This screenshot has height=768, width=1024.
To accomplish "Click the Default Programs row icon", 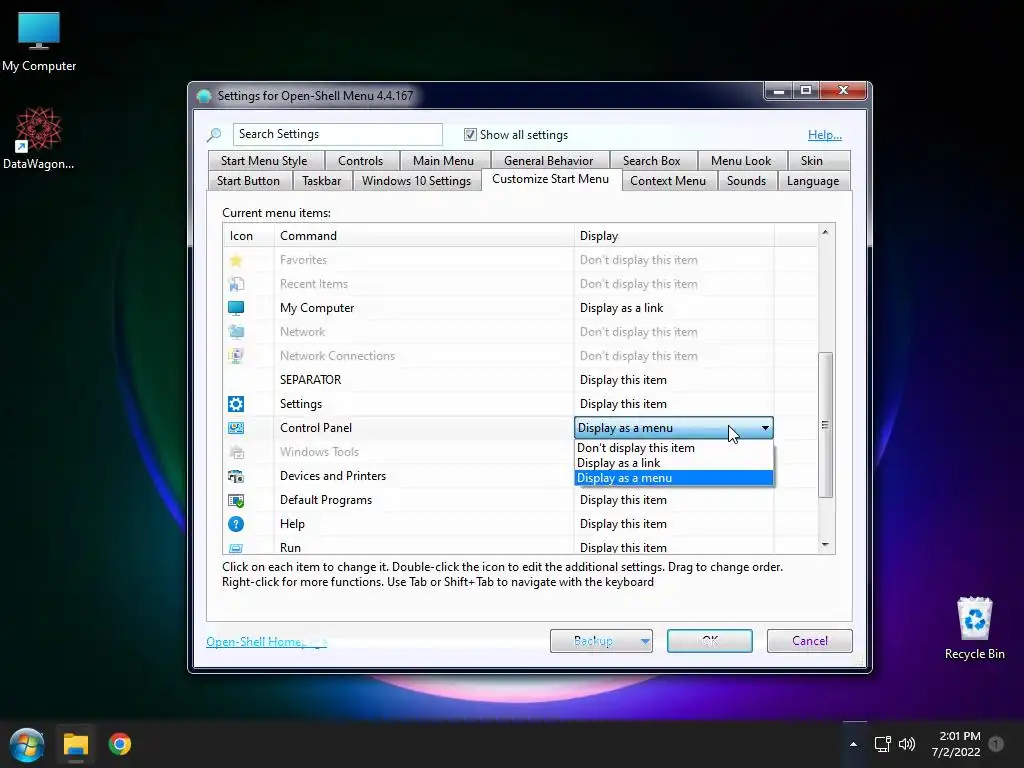I will (x=236, y=500).
